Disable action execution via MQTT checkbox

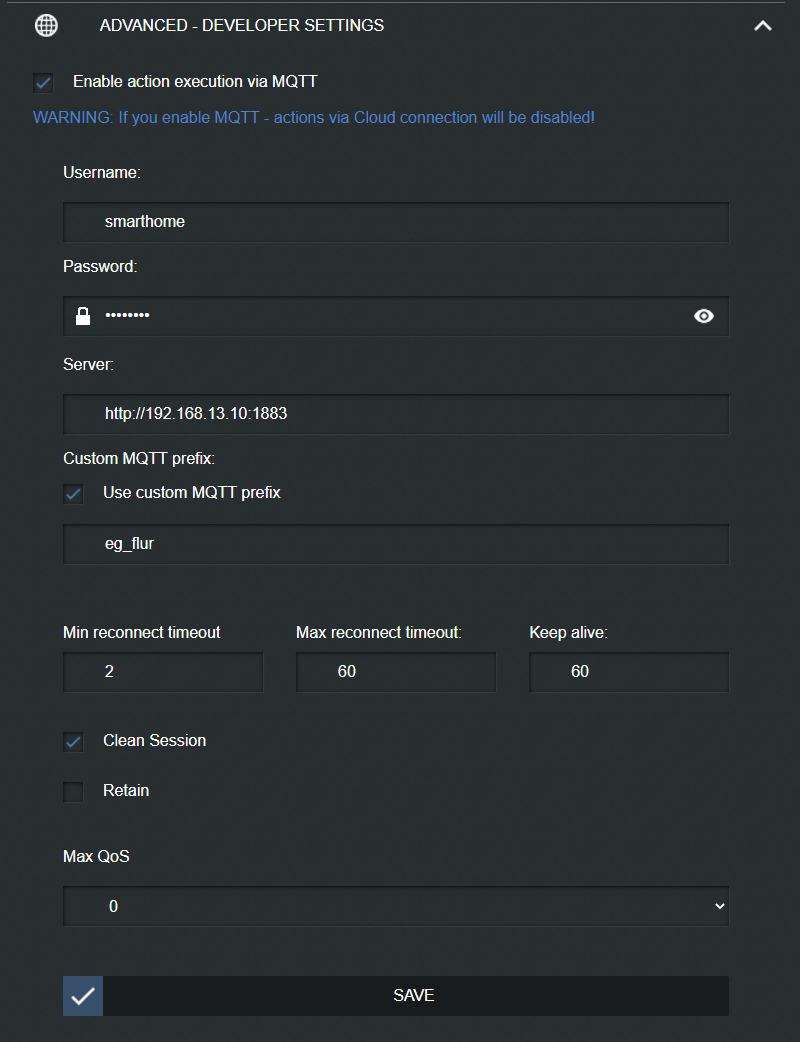point(43,82)
